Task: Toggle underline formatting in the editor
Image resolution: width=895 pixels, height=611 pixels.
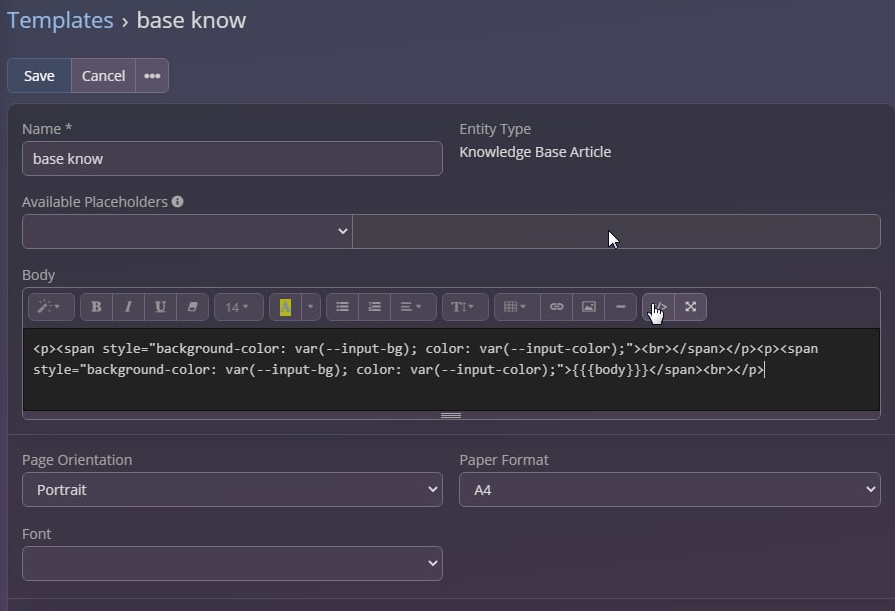Action: [161, 307]
